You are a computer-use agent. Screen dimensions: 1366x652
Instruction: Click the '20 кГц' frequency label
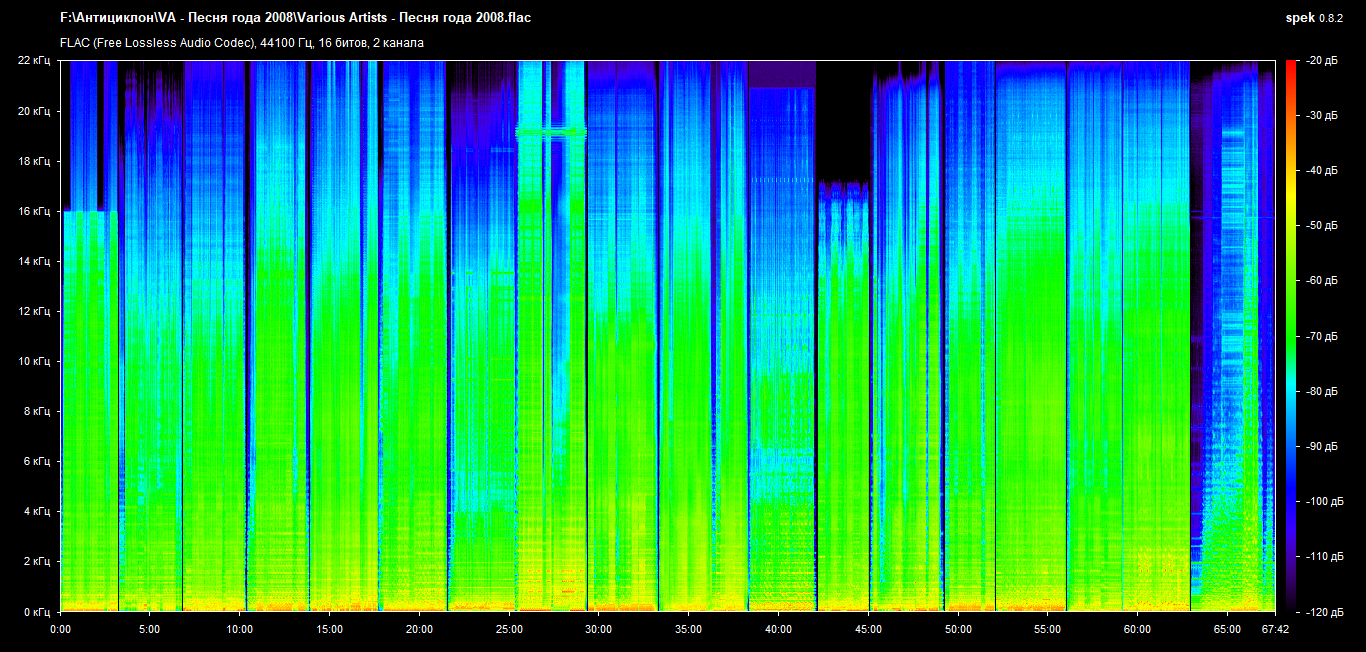34,111
